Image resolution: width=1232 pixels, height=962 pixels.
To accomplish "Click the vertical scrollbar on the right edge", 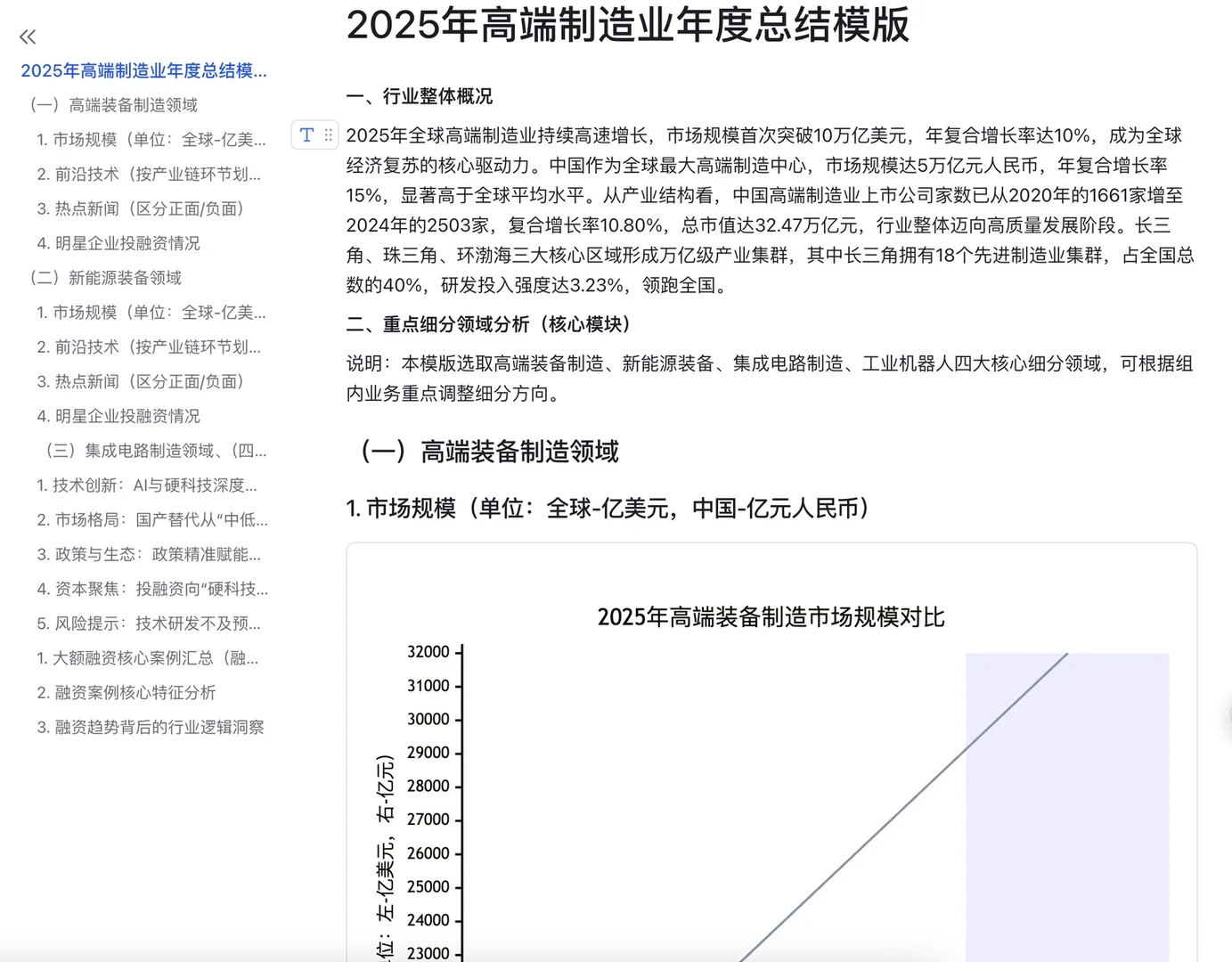I will click(1226, 704).
